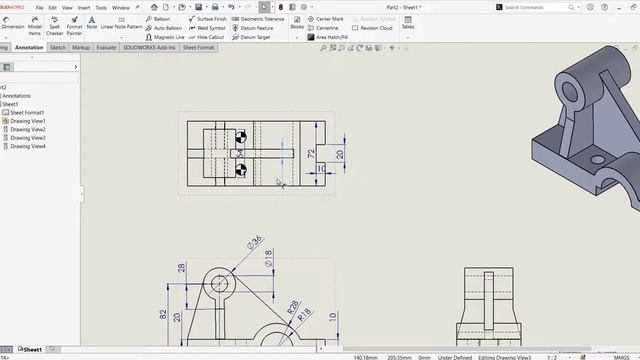This screenshot has height=360, width=640.
Task: Select the Smart Dimension tool
Action: [12, 23]
